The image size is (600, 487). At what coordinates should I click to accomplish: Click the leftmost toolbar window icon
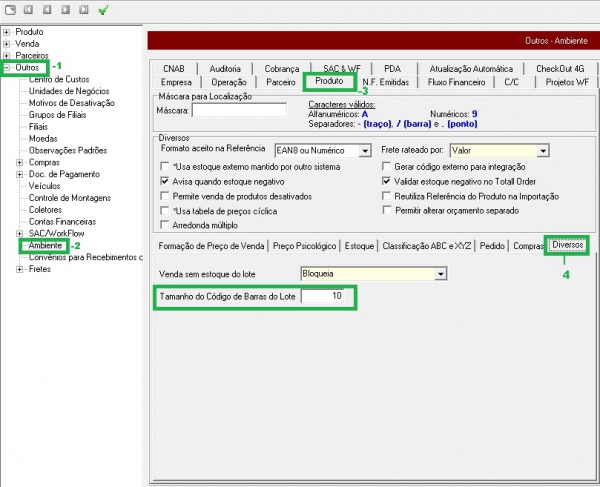tap(10, 10)
